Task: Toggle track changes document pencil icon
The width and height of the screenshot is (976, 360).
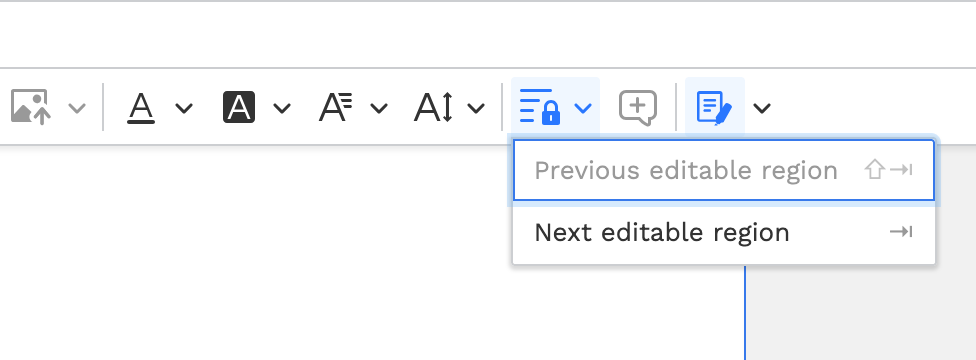Action: (x=715, y=108)
